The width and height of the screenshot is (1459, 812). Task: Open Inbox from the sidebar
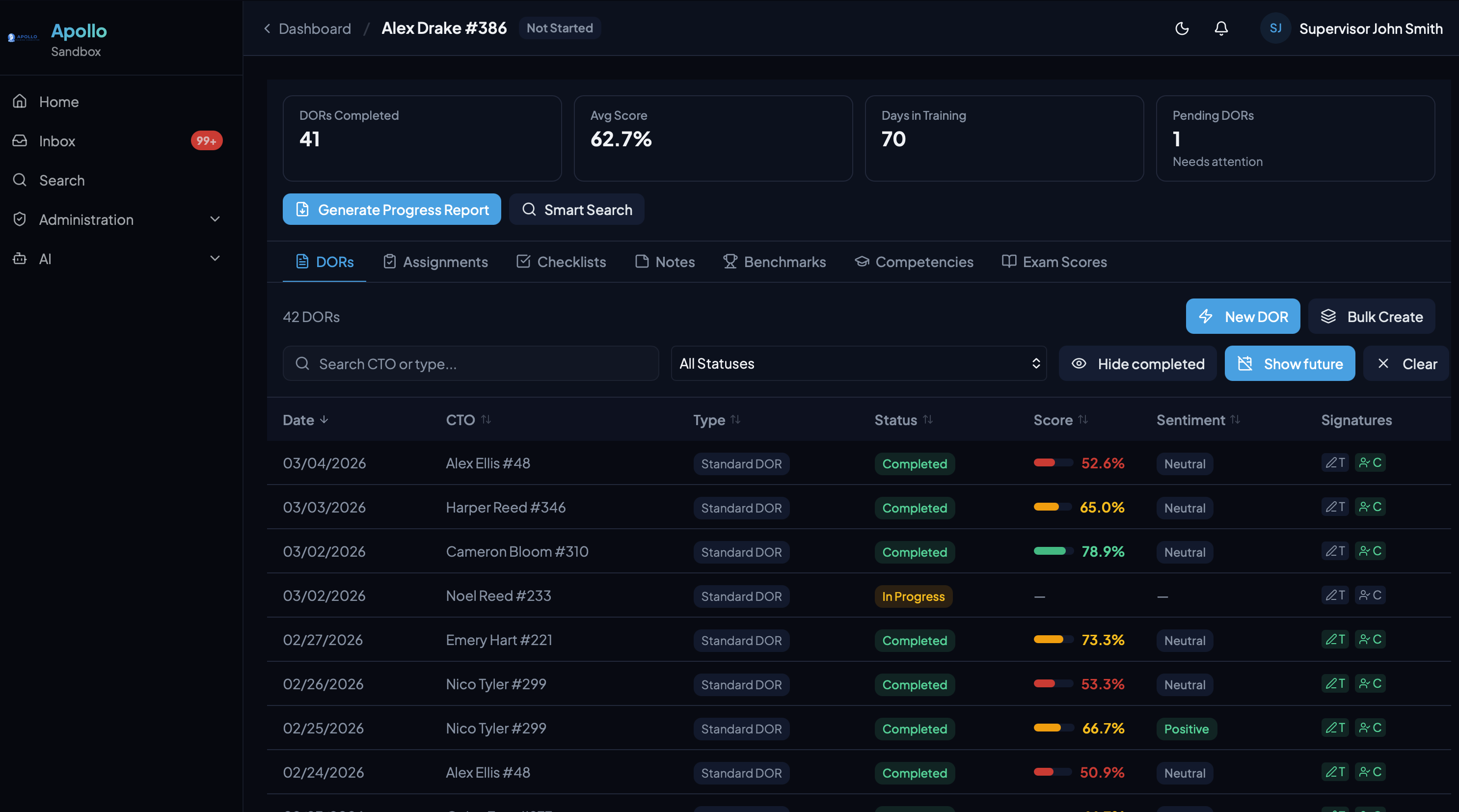pyautogui.click(x=57, y=141)
